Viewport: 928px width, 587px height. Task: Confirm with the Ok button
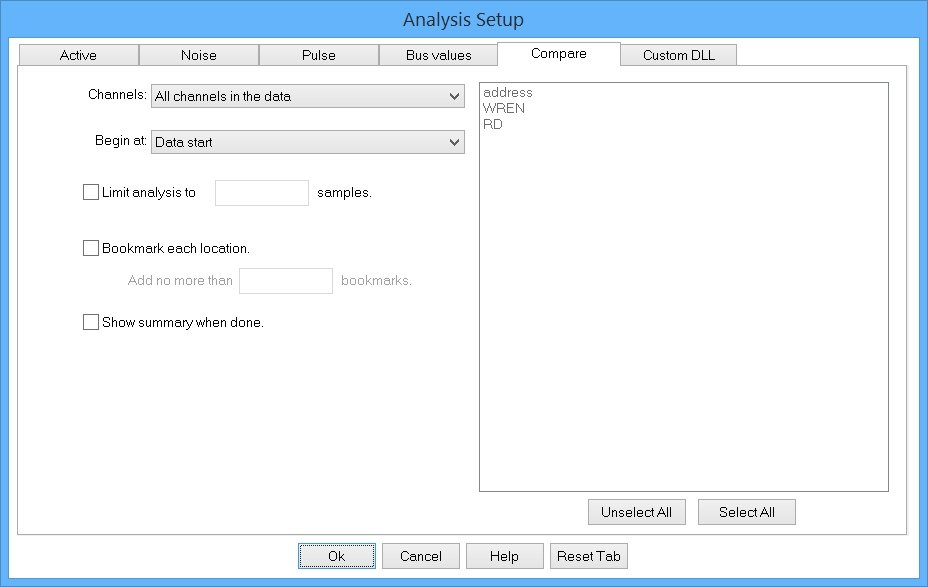point(337,556)
